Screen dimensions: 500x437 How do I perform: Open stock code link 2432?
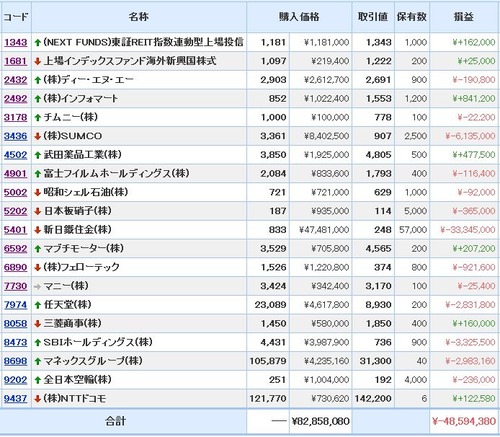[x=16, y=80]
